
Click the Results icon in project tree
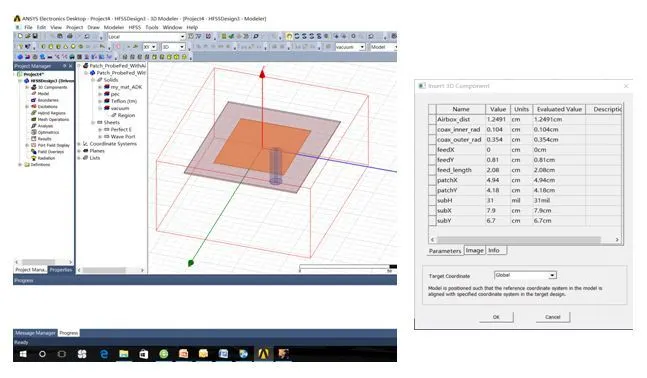click(x=34, y=139)
